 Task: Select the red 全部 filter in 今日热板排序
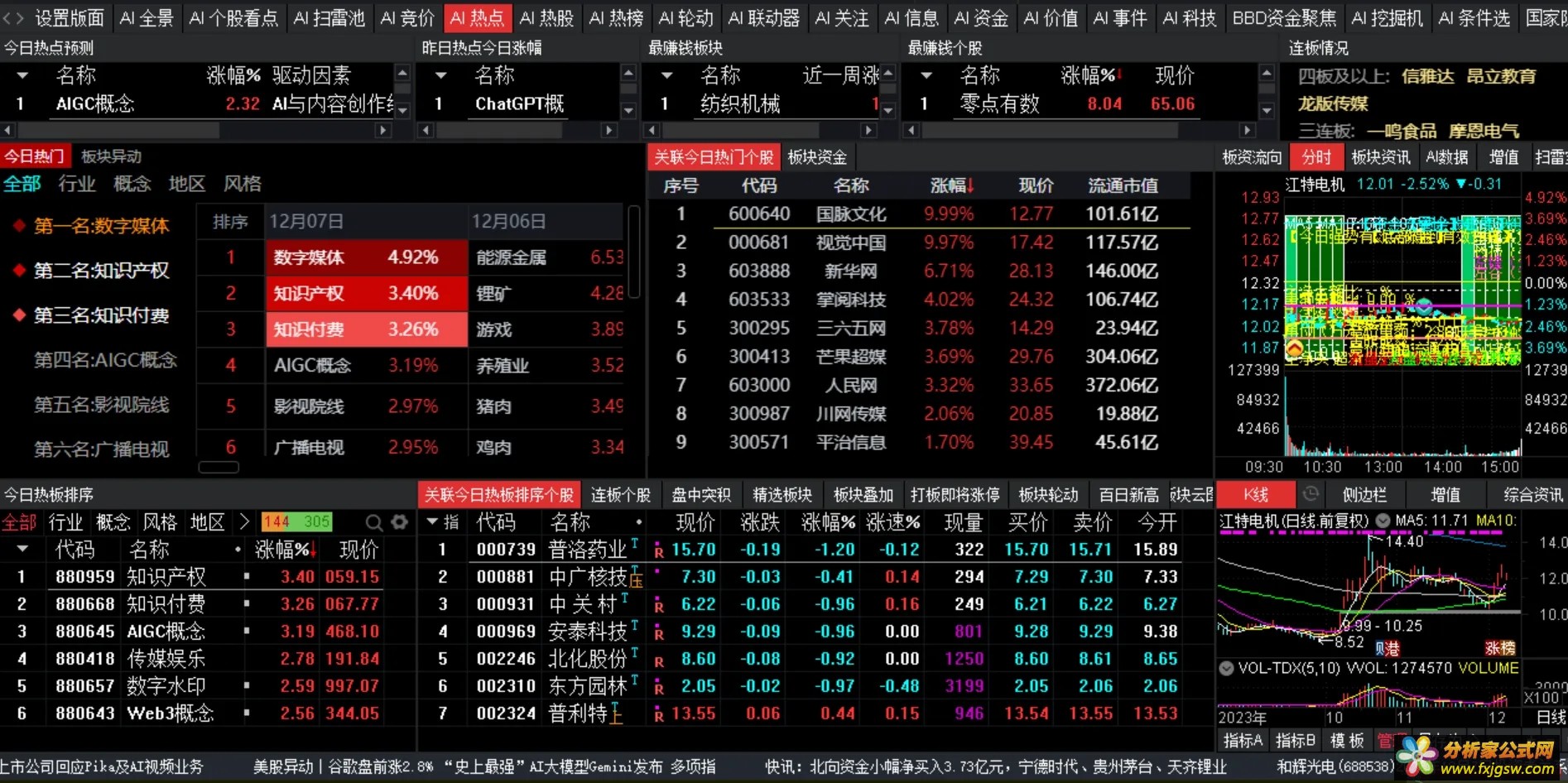coord(19,522)
